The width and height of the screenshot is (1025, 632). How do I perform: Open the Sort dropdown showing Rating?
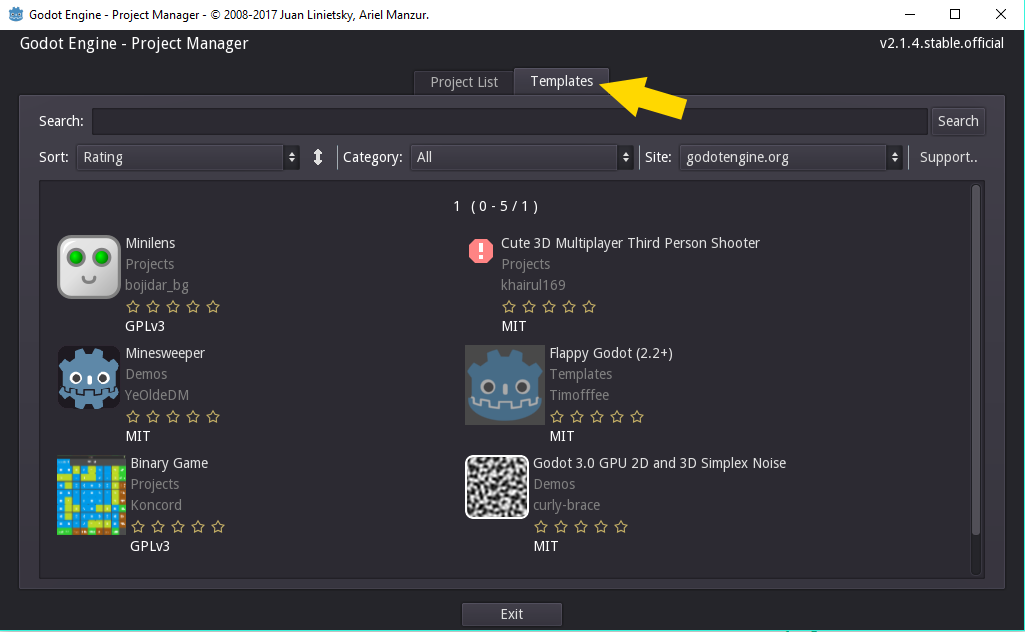pyautogui.click(x=188, y=158)
